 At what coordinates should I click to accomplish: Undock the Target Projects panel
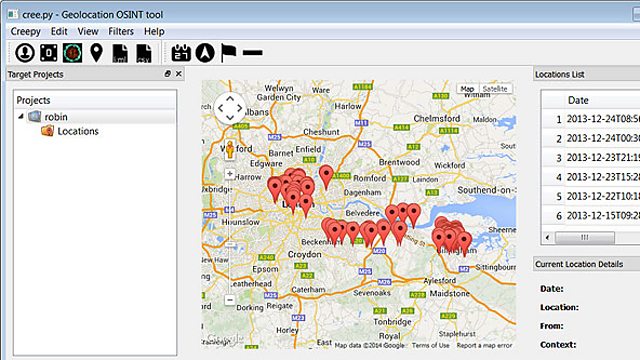coord(167,74)
